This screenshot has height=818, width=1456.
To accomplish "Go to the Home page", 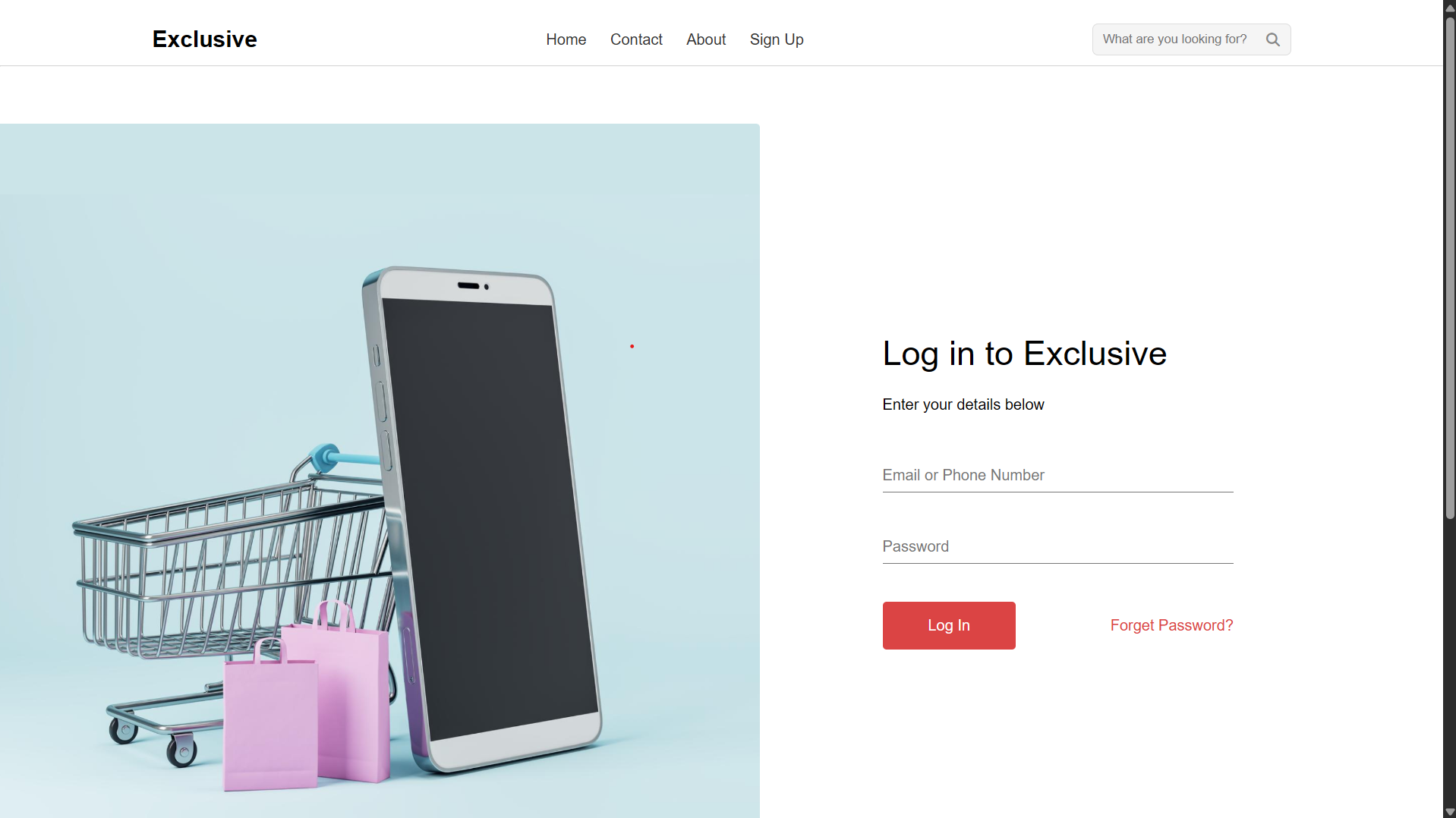I will pyautogui.click(x=566, y=39).
